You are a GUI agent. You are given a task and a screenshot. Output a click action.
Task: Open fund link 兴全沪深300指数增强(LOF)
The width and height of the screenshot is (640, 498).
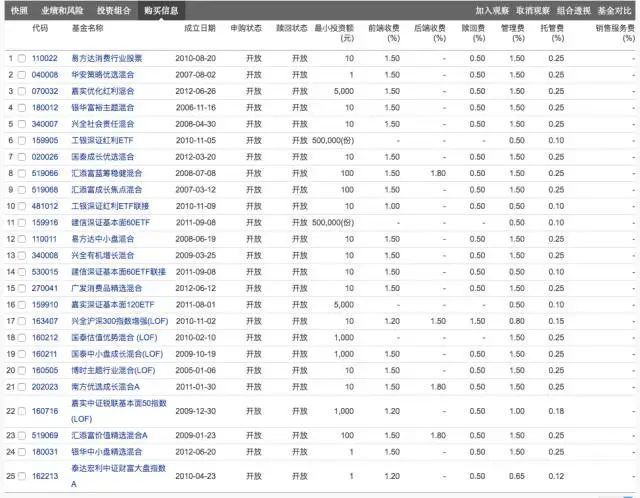120,321
